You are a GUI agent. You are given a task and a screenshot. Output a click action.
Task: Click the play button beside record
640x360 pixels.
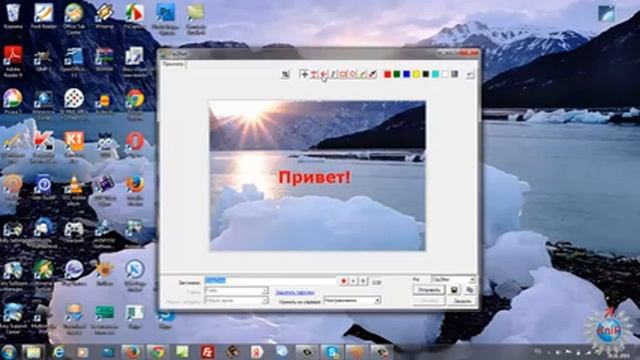pyautogui.click(x=354, y=281)
